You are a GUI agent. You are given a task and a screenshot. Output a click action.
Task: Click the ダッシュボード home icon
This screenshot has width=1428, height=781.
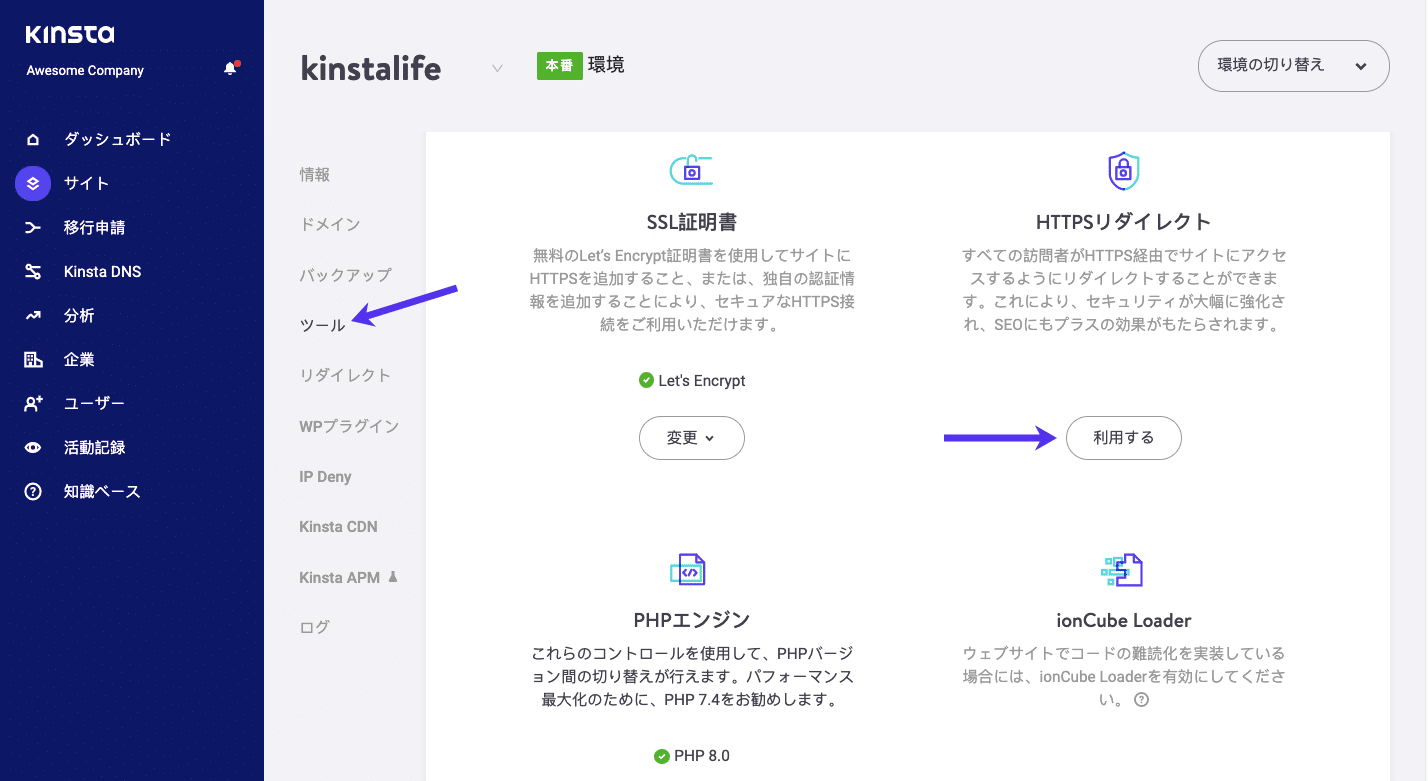pyautogui.click(x=33, y=139)
